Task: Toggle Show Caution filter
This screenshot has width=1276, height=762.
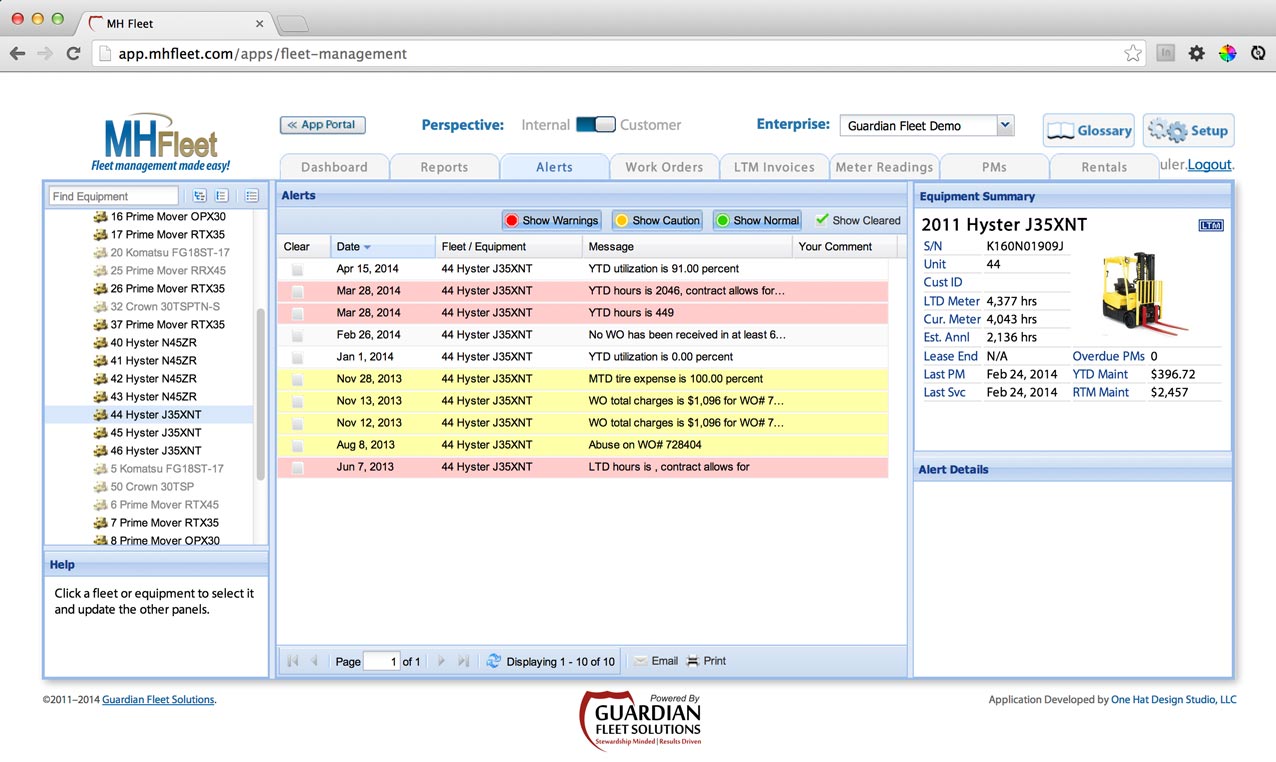Action: point(657,220)
